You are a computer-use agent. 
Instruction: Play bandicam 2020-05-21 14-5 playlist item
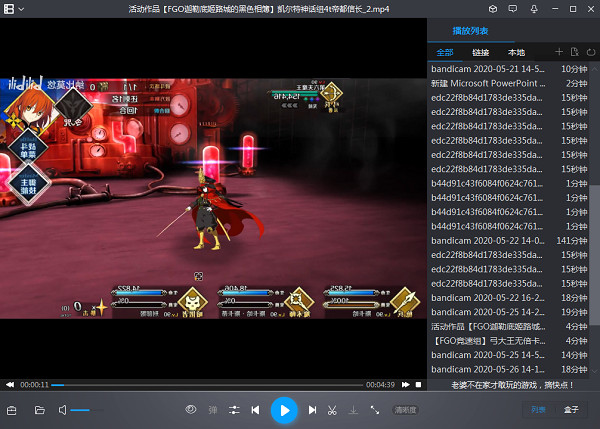pyautogui.click(x=509, y=69)
